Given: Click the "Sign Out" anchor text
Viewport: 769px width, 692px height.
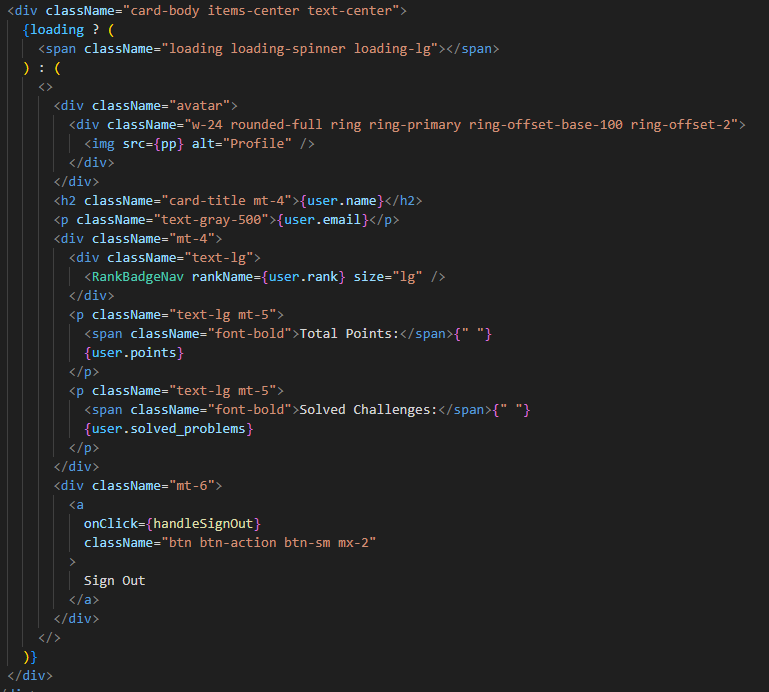Looking at the screenshot, I should point(114,581).
